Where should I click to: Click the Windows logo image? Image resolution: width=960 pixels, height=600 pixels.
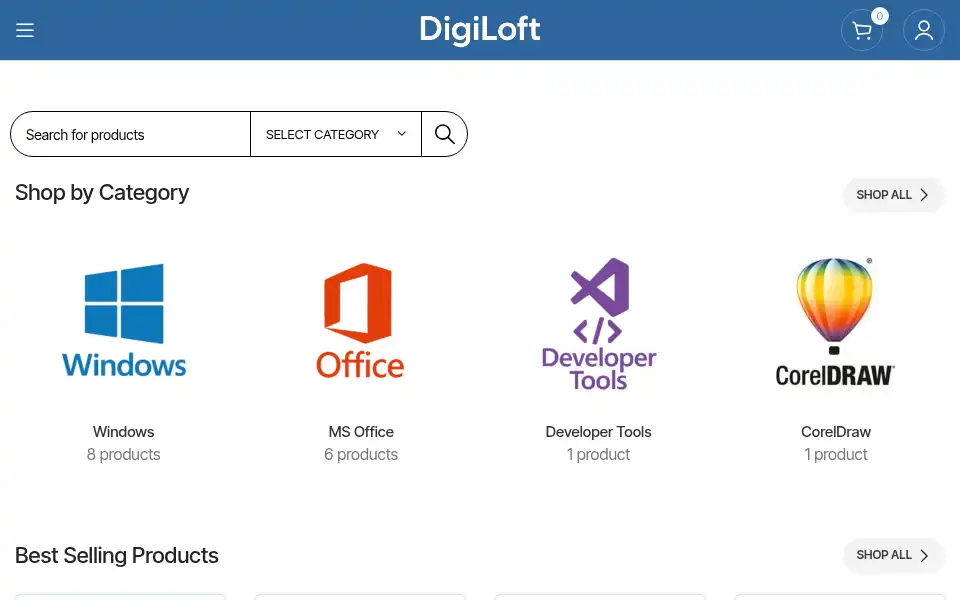(124, 320)
